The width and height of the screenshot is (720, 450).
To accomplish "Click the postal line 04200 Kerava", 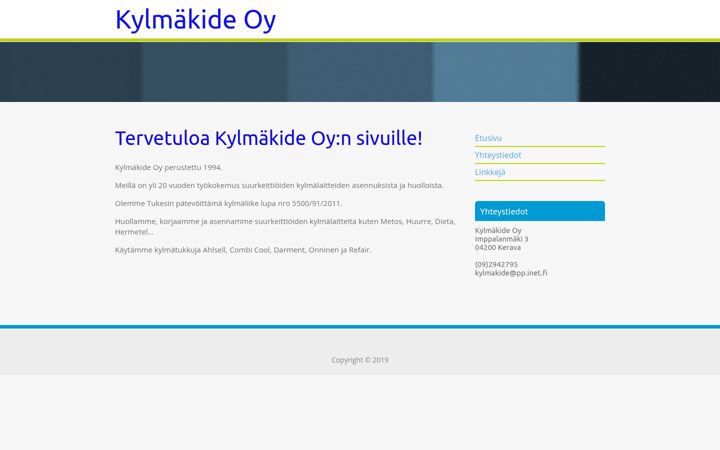I will (498, 247).
